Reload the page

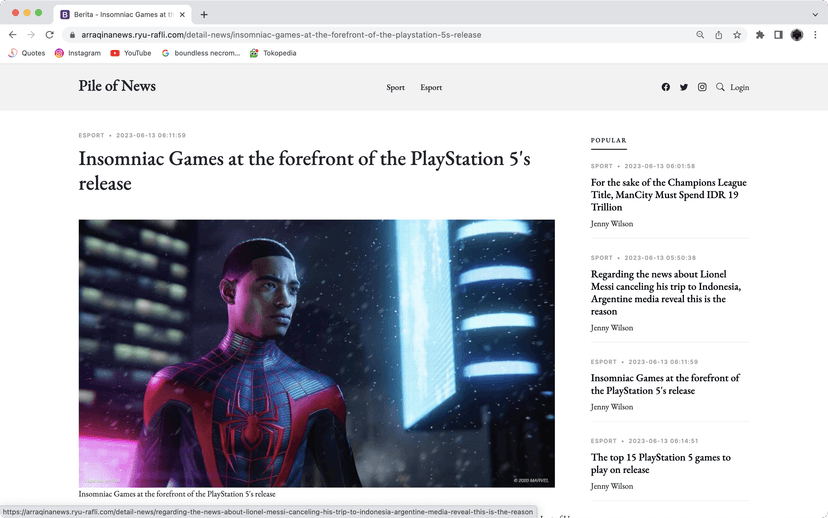[x=49, y=34]
